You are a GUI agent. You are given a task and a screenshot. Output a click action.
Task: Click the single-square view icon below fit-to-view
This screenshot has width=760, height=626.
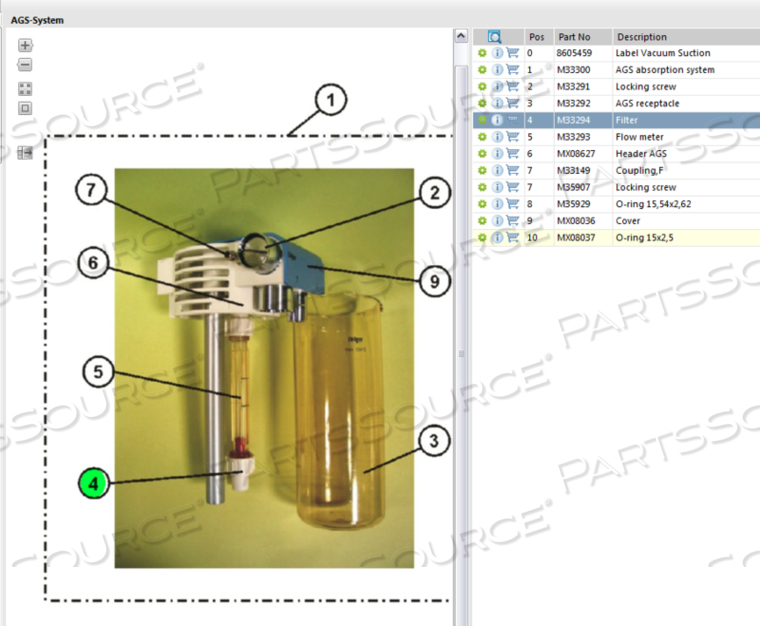(x=25, y=108)
